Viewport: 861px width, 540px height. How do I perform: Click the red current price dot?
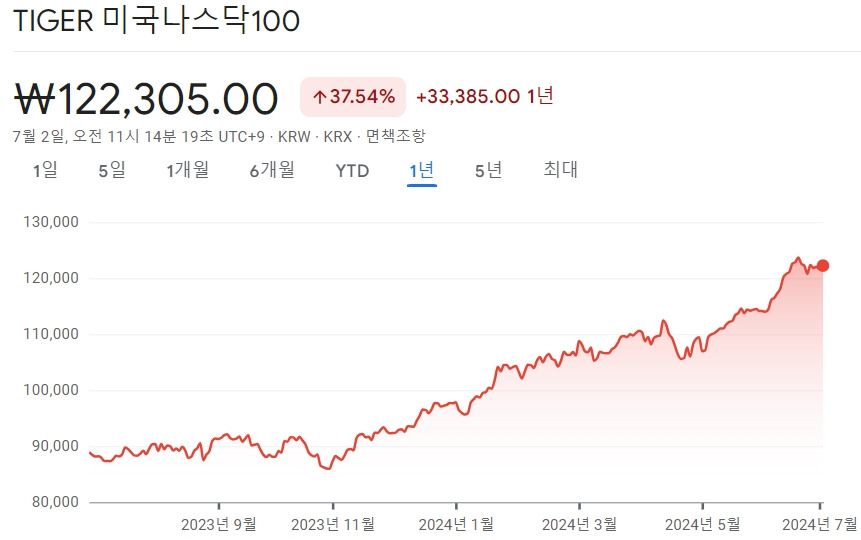pyautogui.click(x=823, y=266)
